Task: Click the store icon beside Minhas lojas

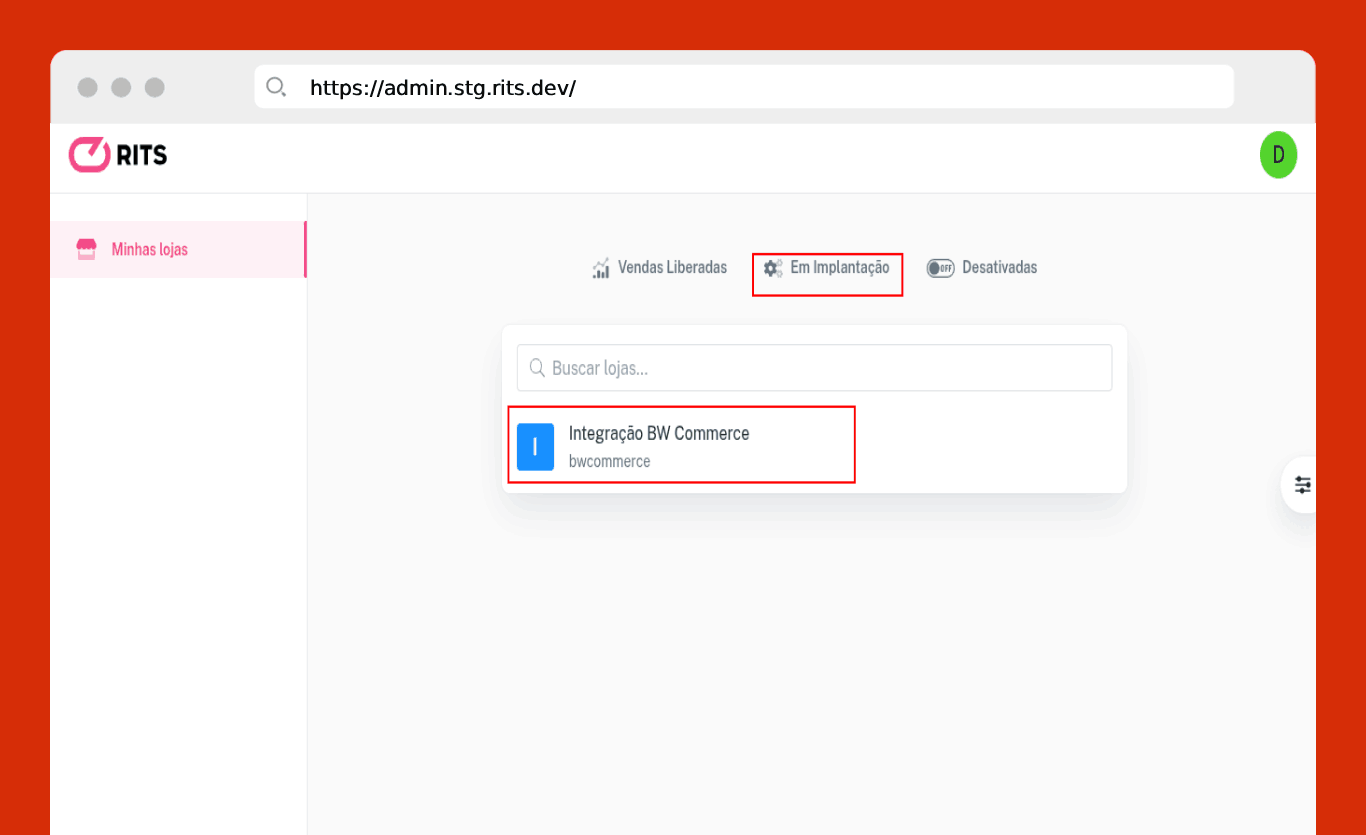Action: tap(87, 249)
